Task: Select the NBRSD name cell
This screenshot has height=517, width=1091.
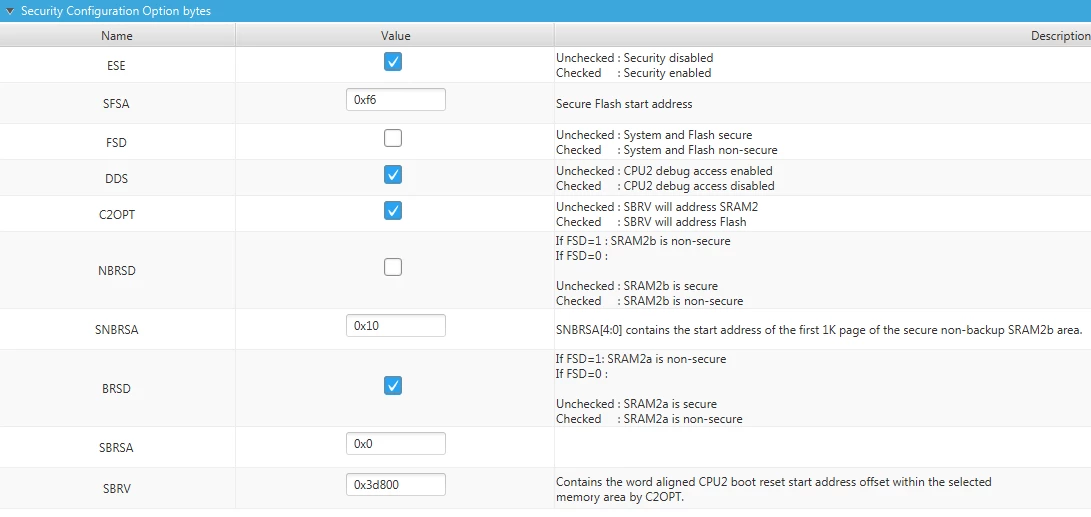Action: tap(117, 271)
